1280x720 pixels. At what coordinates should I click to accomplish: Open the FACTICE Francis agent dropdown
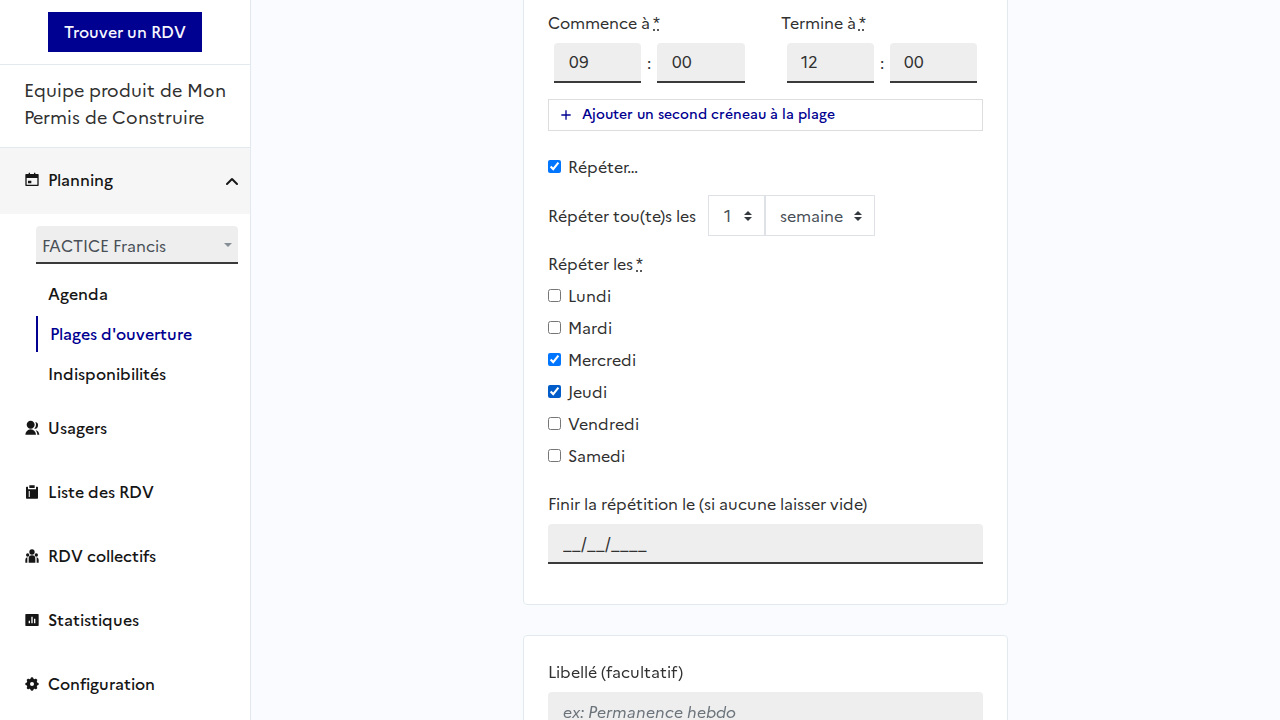[137, 246]
